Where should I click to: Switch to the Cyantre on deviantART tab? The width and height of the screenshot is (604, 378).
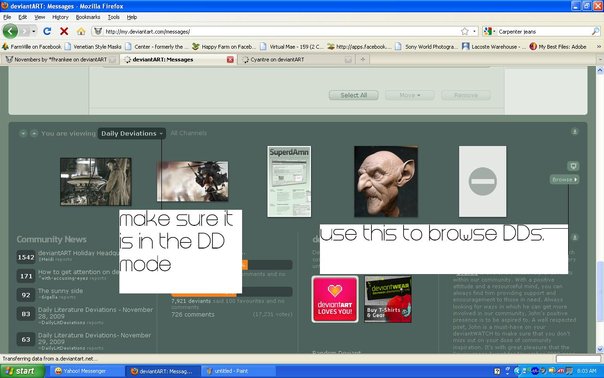[296, 59]
